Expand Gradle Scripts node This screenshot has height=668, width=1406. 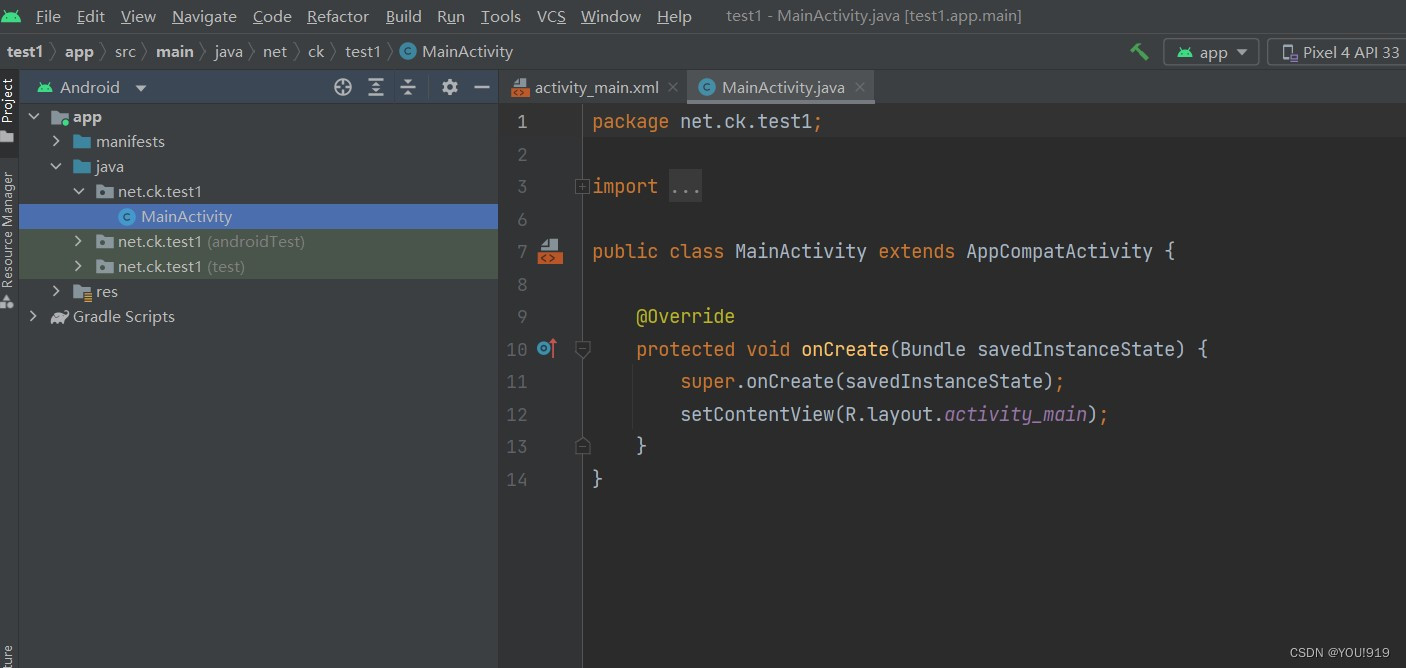[34, 316]
